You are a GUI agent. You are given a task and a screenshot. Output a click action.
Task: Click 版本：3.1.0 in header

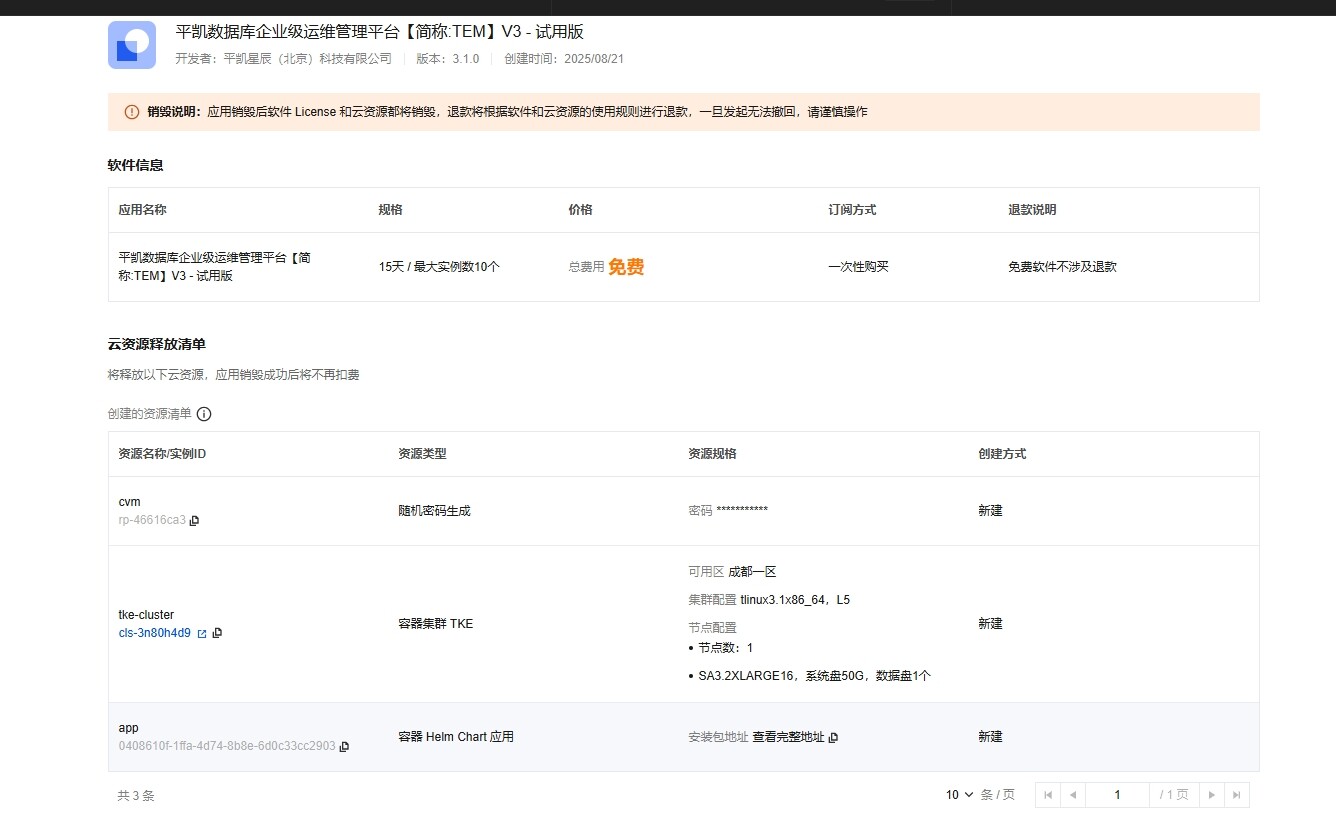click(447, 59)
